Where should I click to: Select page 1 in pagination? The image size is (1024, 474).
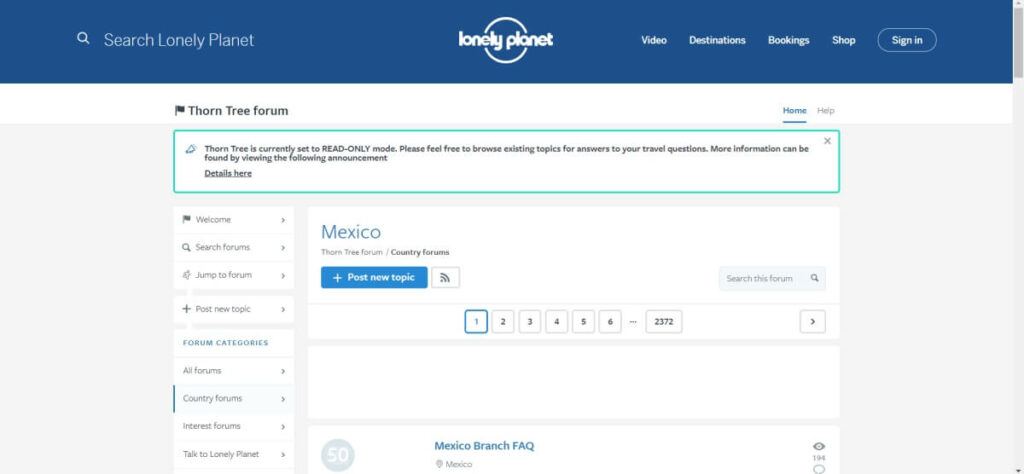click(x=476, y=321)
